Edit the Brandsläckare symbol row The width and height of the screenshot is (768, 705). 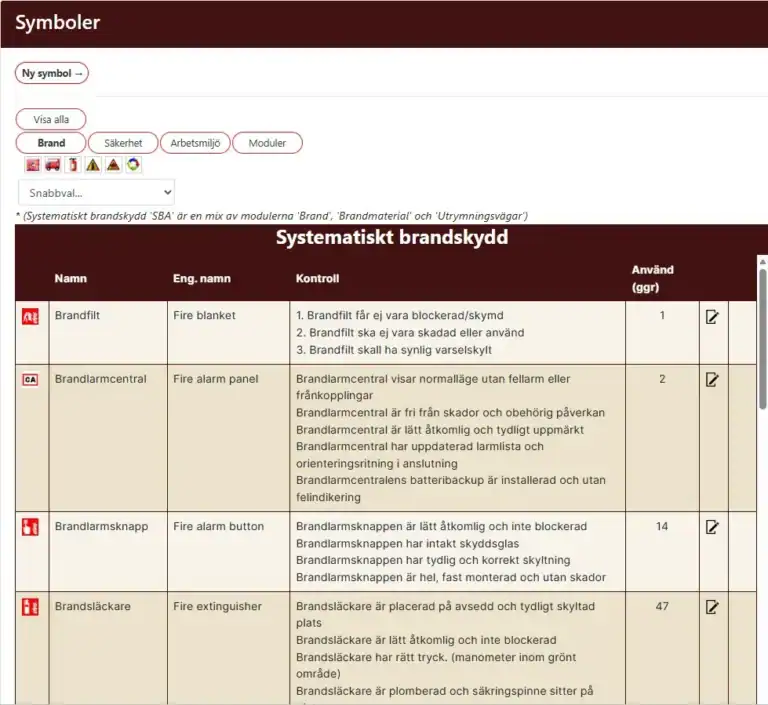point(712,608)
